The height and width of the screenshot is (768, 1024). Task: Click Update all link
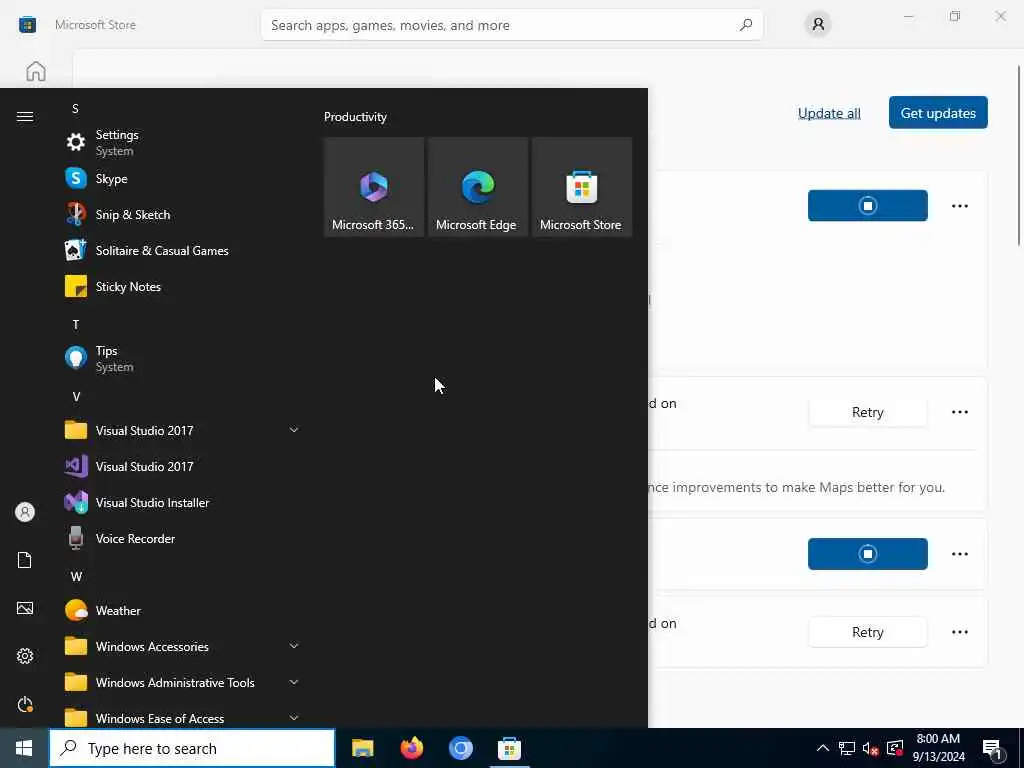click(829, 113)
